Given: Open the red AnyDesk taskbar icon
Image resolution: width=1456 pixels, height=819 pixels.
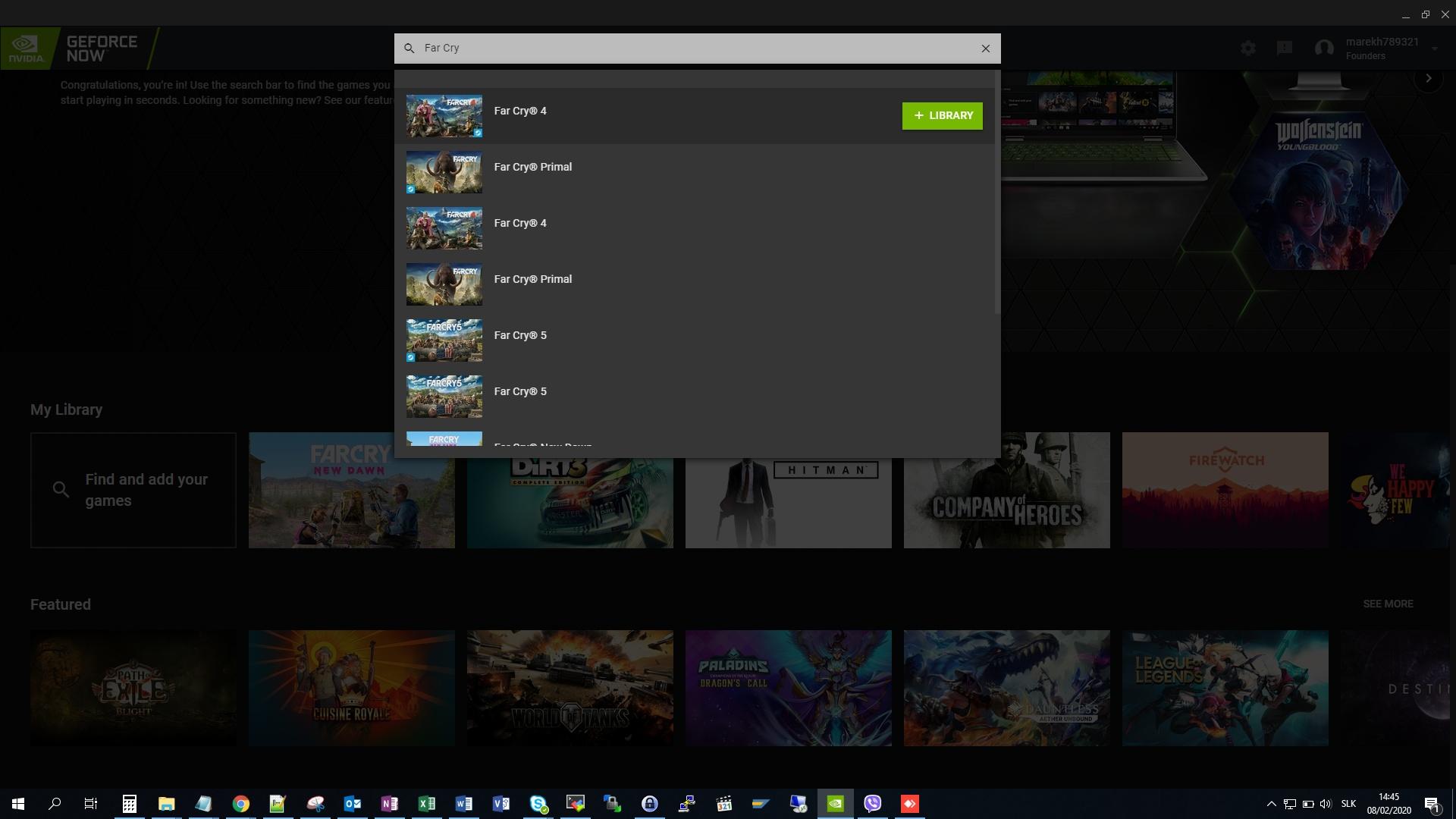Looking at the screenshot, I should click(x=910, y=804).
